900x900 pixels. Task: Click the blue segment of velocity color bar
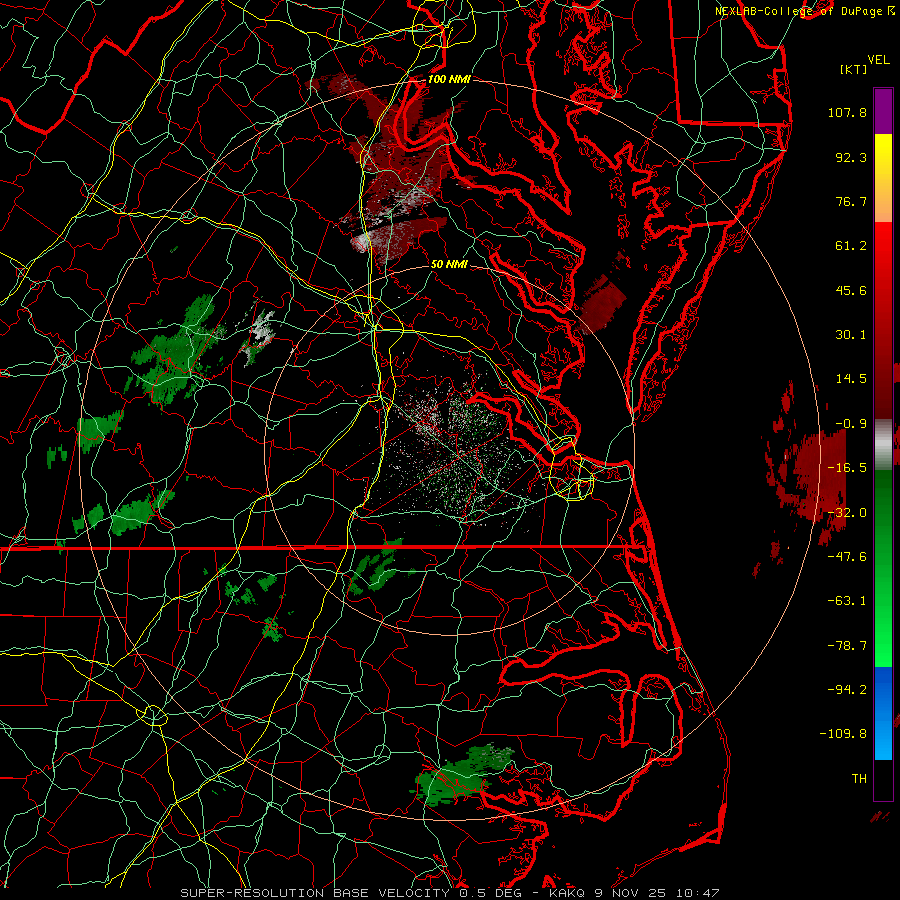[883, 713]
